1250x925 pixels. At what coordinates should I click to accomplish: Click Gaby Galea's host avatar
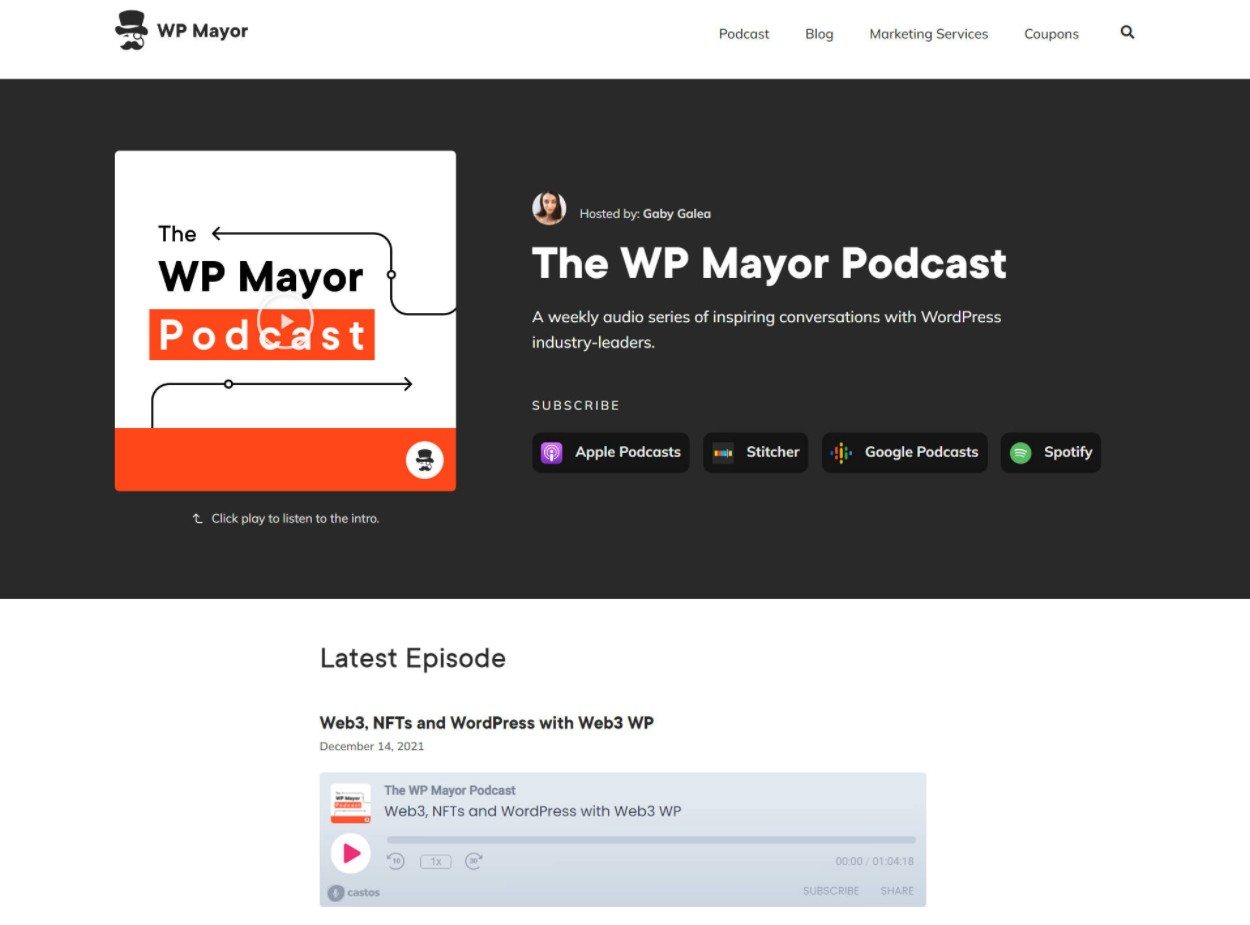[549, 209]
